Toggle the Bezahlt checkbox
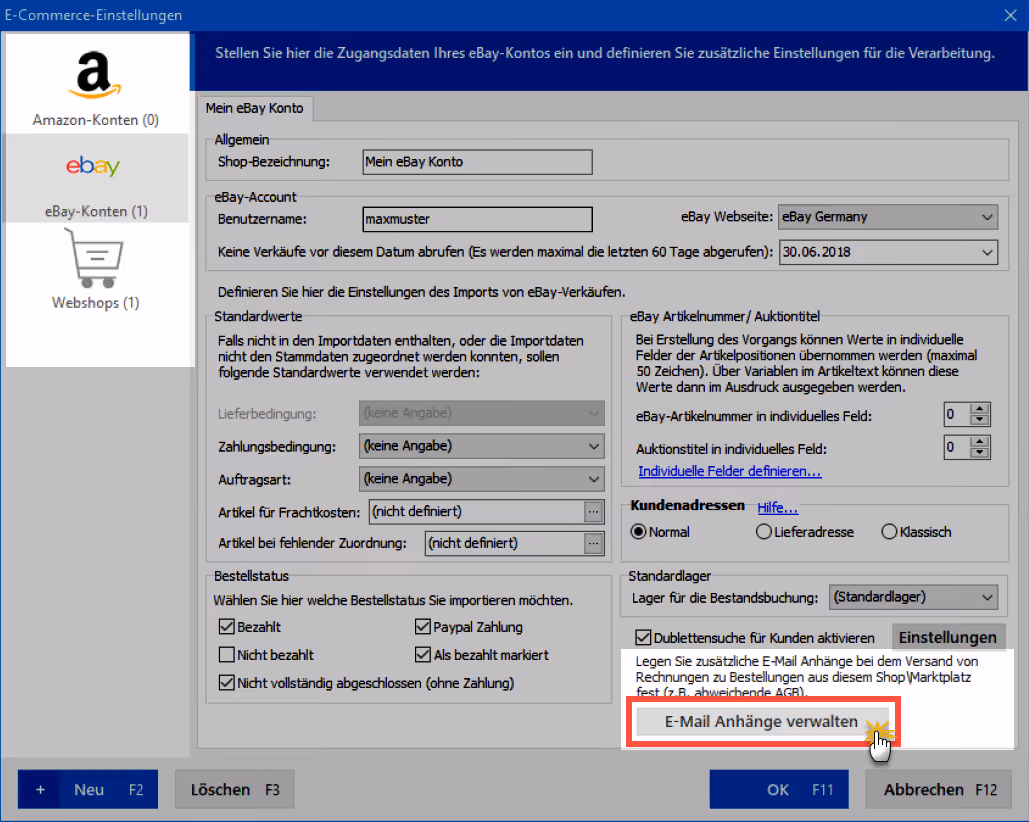1029x822 pixels. click(x=226, y=627)
